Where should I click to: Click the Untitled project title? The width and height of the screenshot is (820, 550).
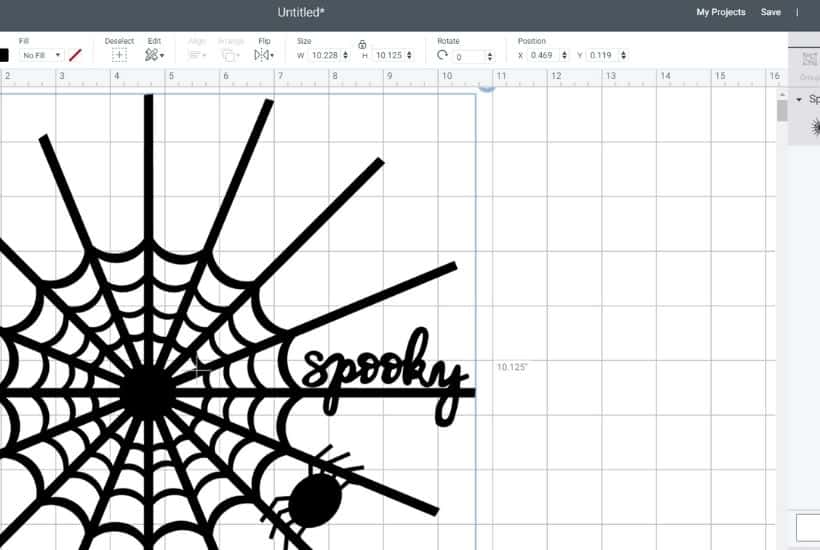(x=301, y=13)
